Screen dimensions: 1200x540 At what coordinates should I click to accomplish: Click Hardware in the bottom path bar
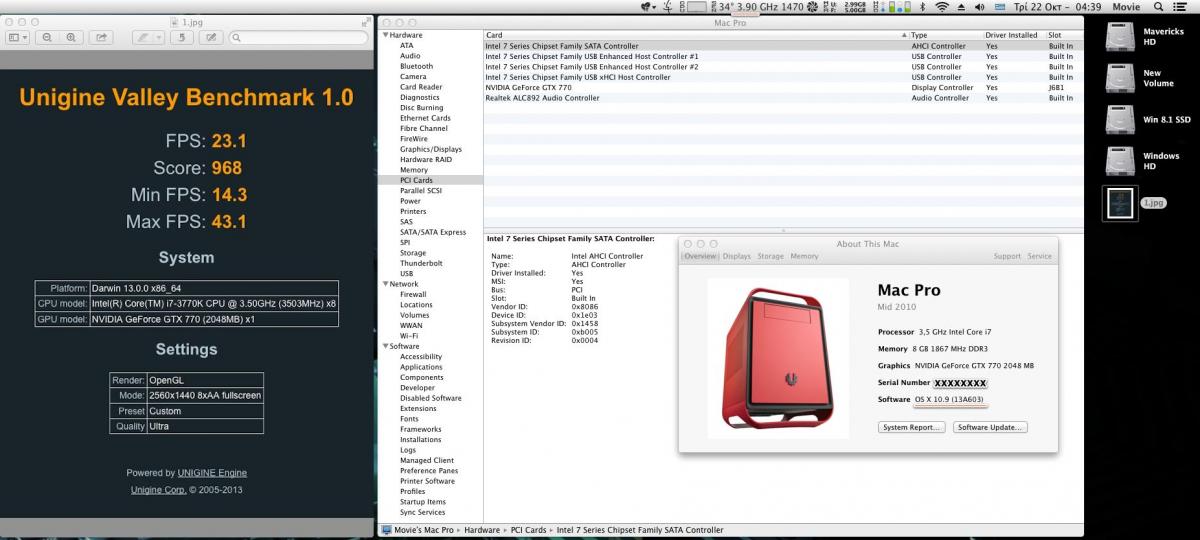(x=481, y=530)
